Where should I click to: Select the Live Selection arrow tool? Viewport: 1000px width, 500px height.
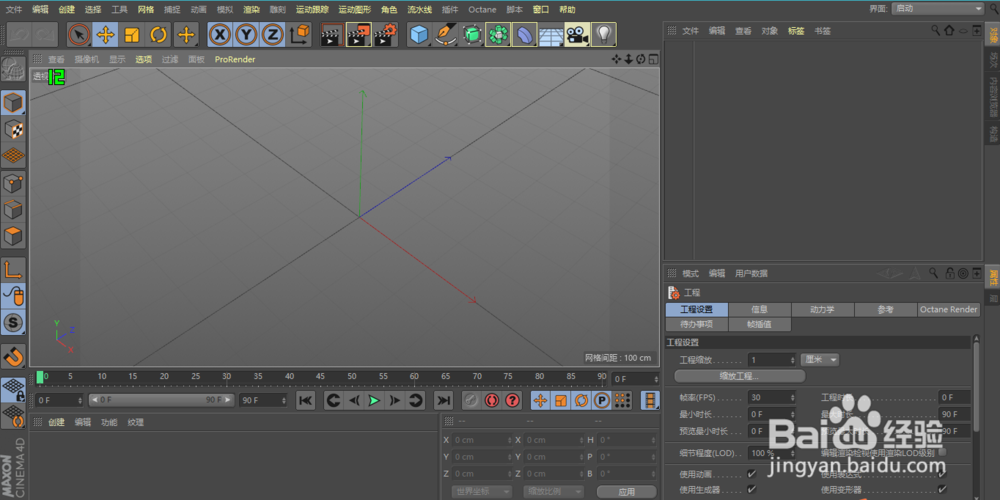click(x=79, y=34)
